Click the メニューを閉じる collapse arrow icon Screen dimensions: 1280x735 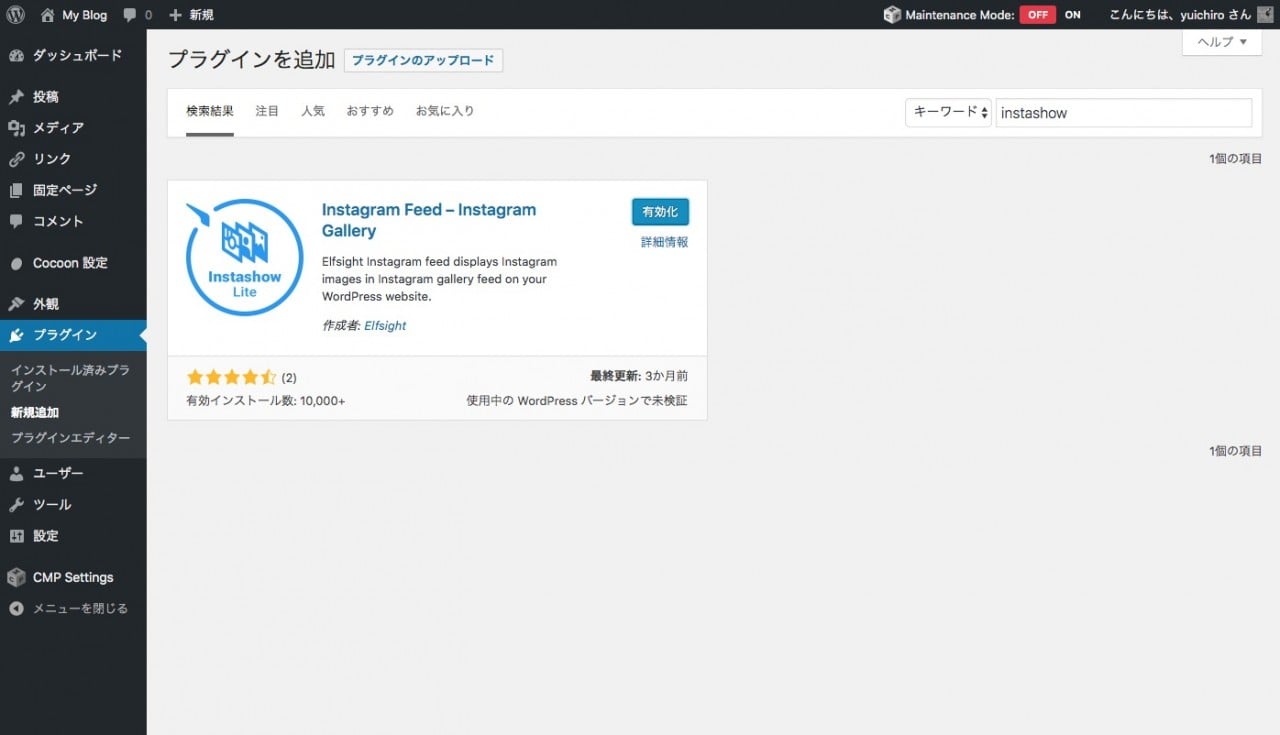click(x=16, y=608)
